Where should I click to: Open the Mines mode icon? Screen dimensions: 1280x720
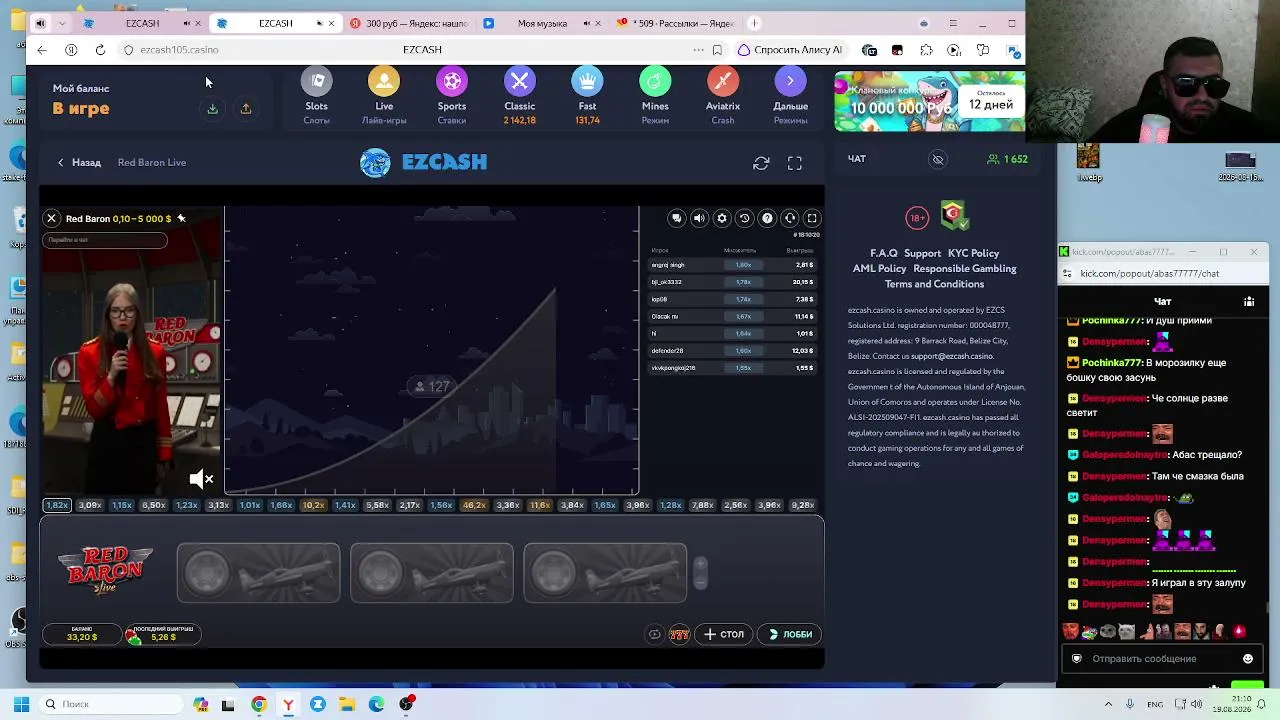pyautogui.click(x=655, y=82)
